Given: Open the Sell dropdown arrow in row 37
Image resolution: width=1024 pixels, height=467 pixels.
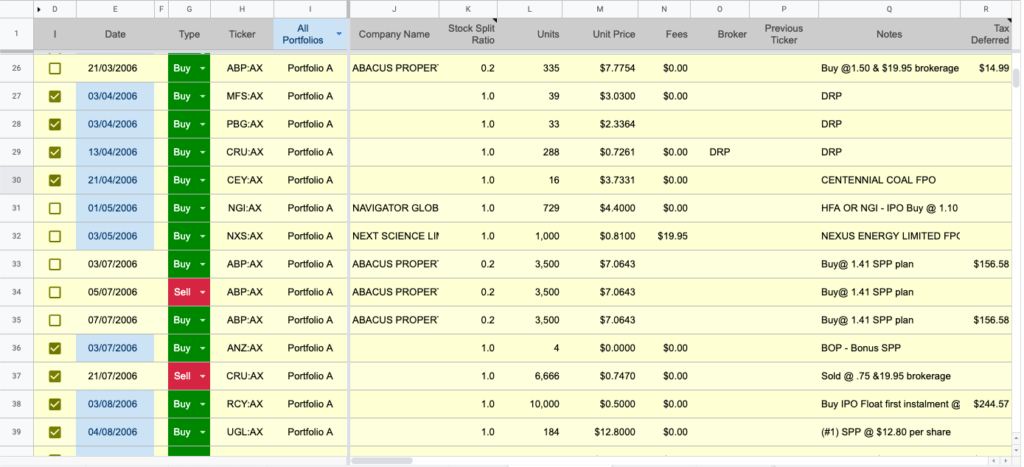Looking at the screenshot, I should [x=203, y=377].
